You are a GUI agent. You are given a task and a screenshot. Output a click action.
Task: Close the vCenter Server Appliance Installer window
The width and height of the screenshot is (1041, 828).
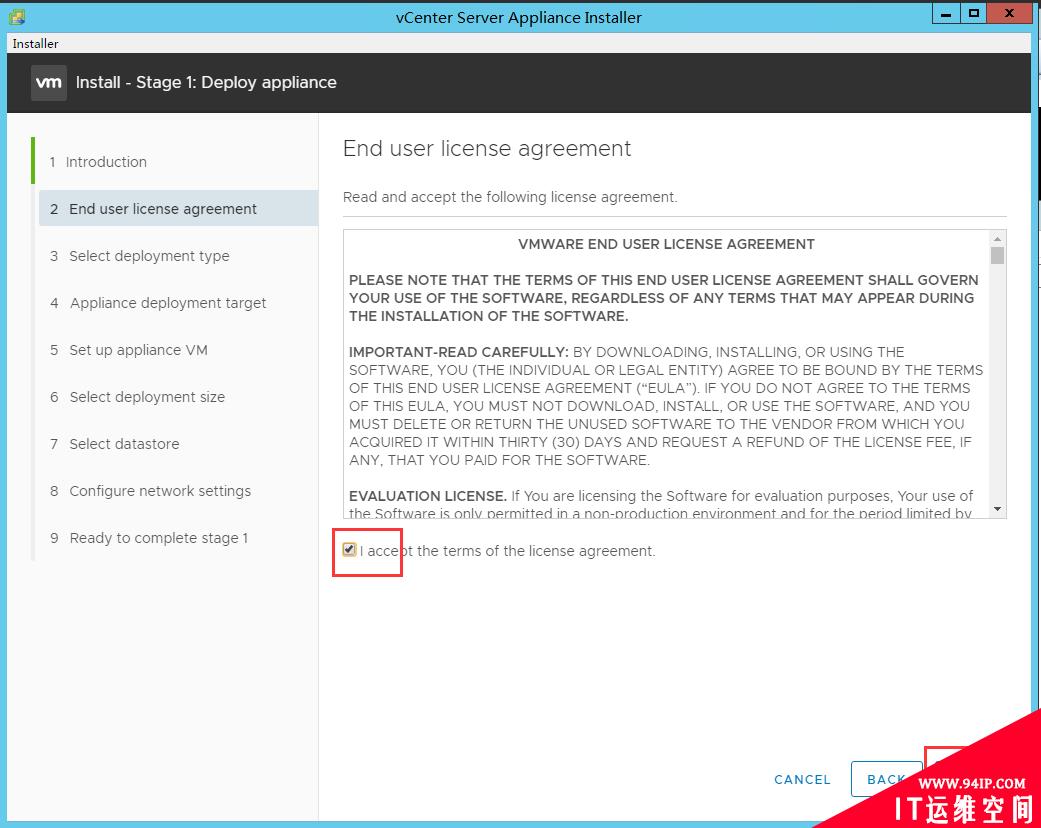(x=1009, y=13)
